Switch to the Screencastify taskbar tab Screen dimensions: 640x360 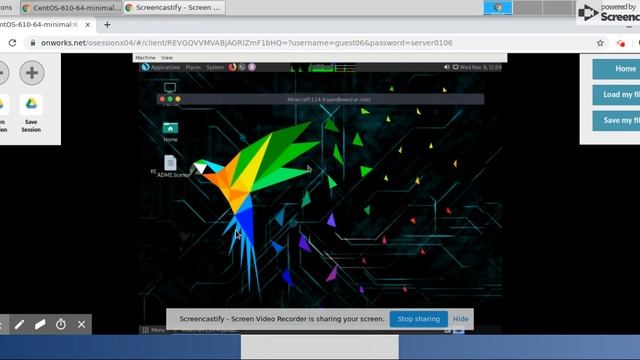click(174, 7)
